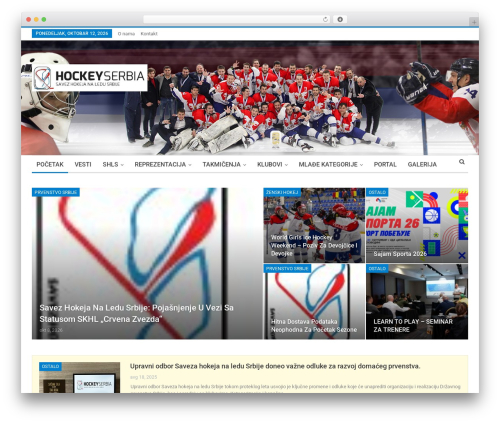Open the O nama link
Image resolution: width=500 pixels, height=423 pixels.
(126, 34)
